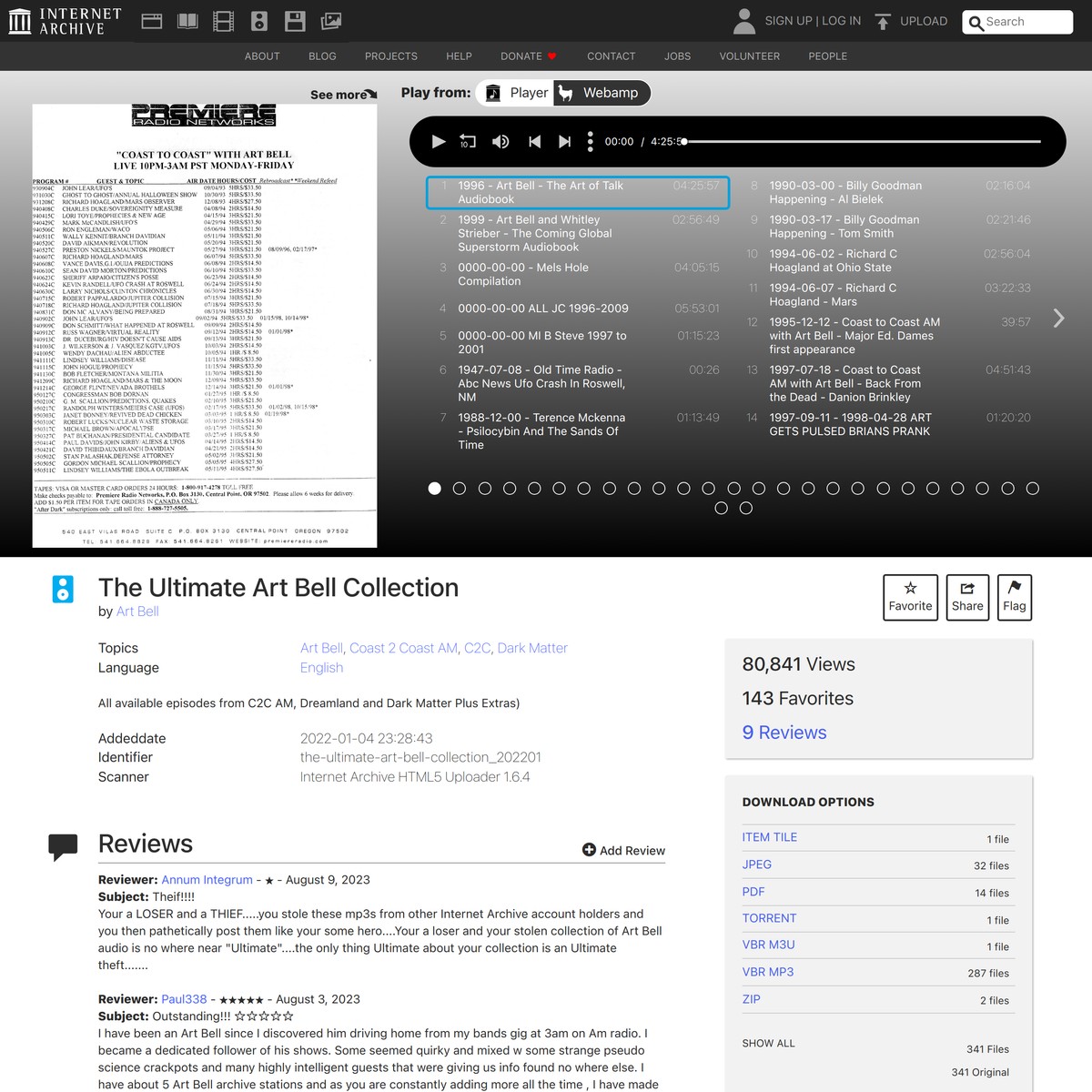Play track ART GETS PULSED BRIANS PRANK
This screenshot has width=1092, height=1092.
888,424
